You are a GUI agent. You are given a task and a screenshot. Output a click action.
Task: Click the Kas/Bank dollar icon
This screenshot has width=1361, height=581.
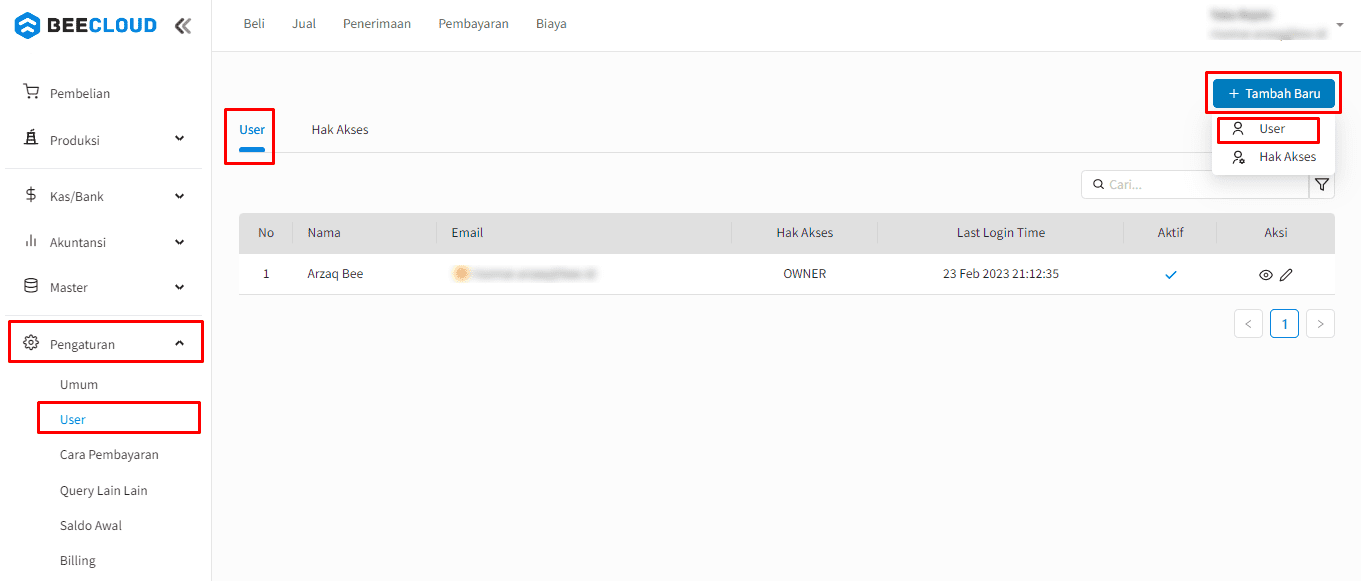(x=31, y=195)
